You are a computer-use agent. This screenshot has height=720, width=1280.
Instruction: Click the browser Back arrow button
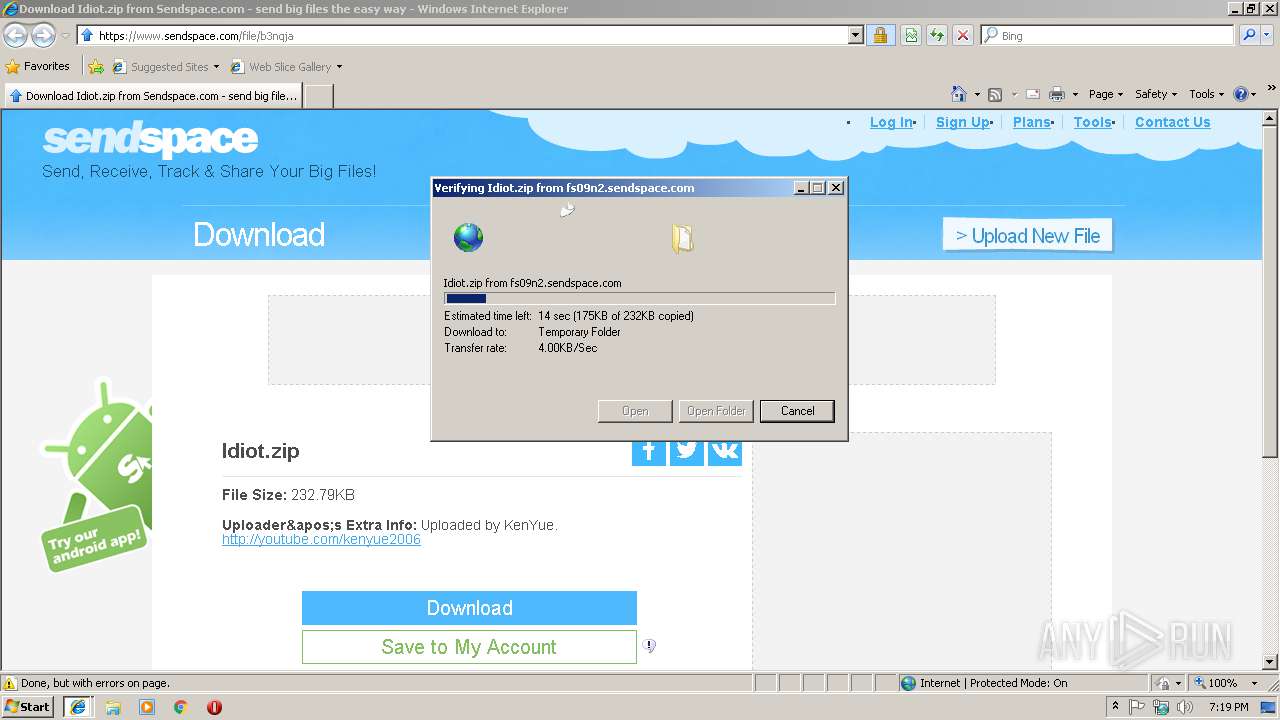pos(15,36)
